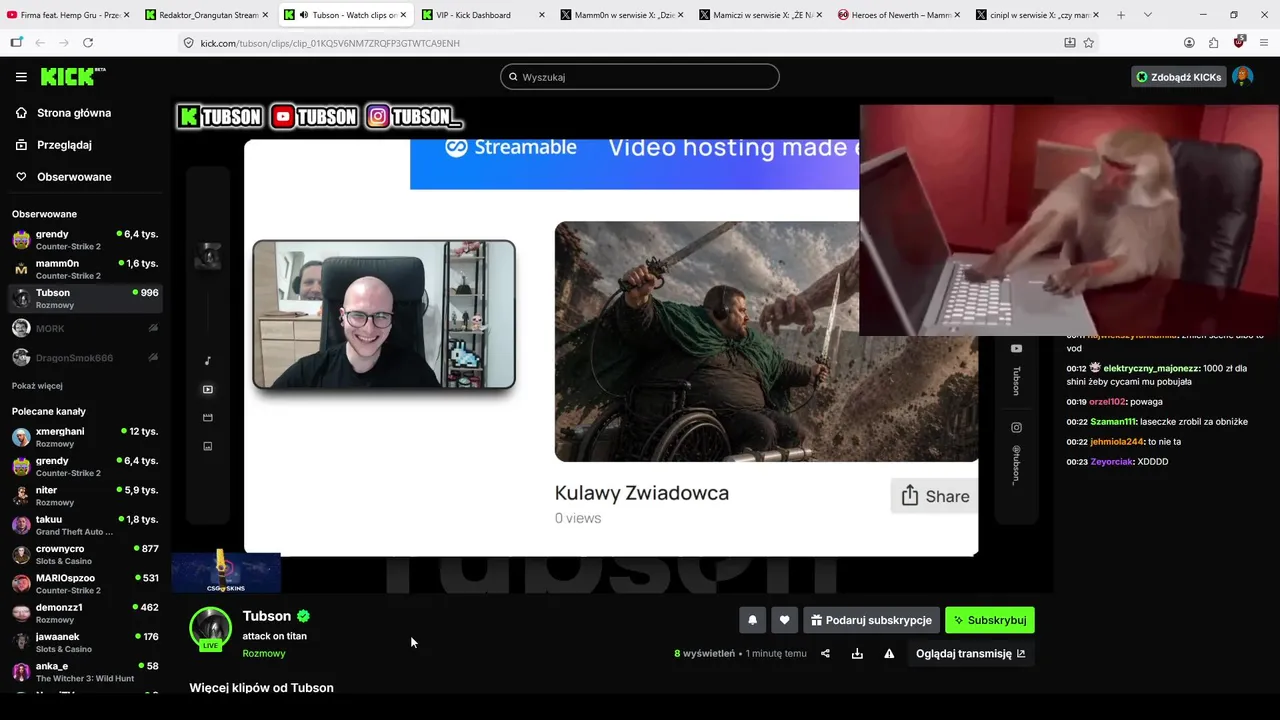Click the share clip icon

click(825, 654)
